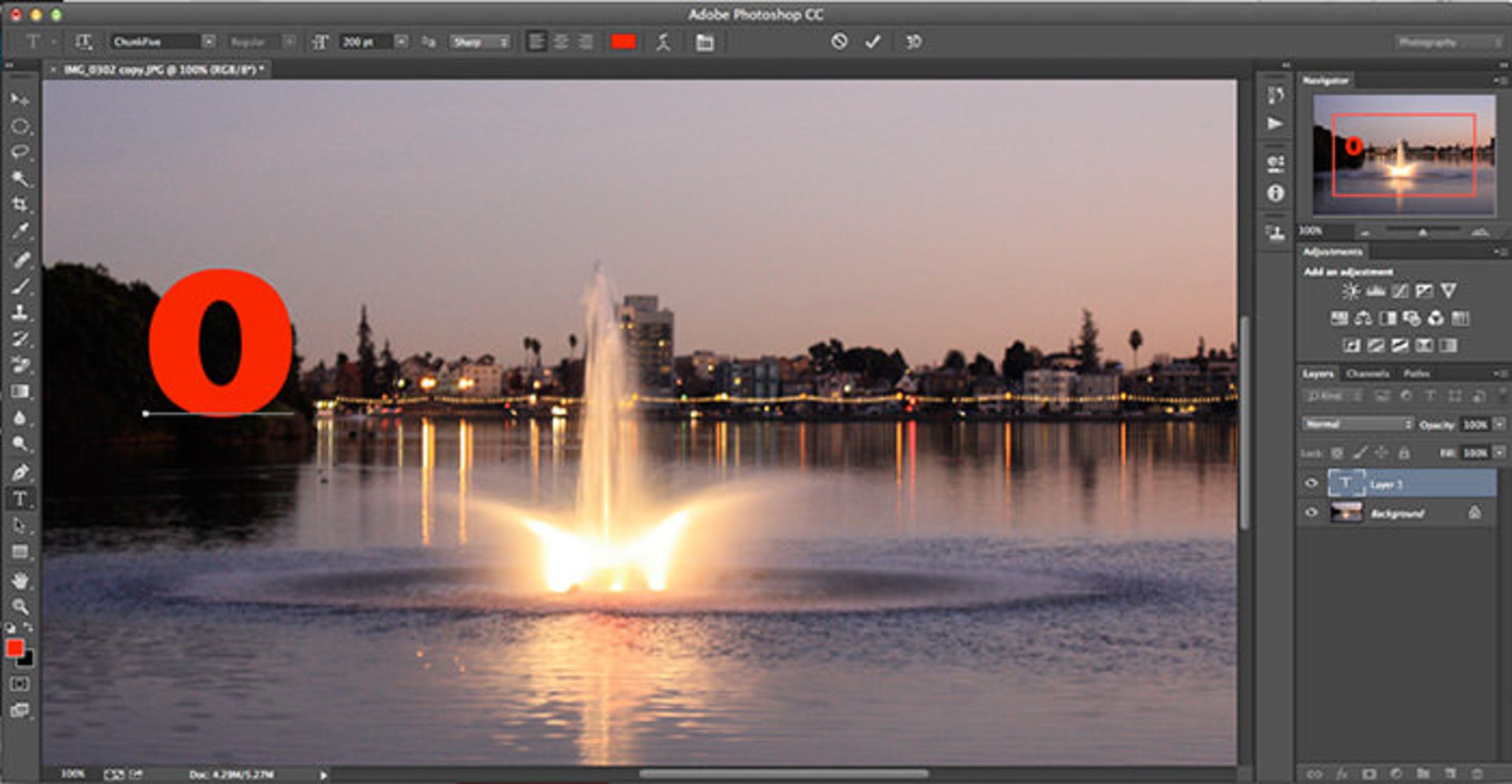
Task: Hide the Background layer
Action: click(1311, 512)
